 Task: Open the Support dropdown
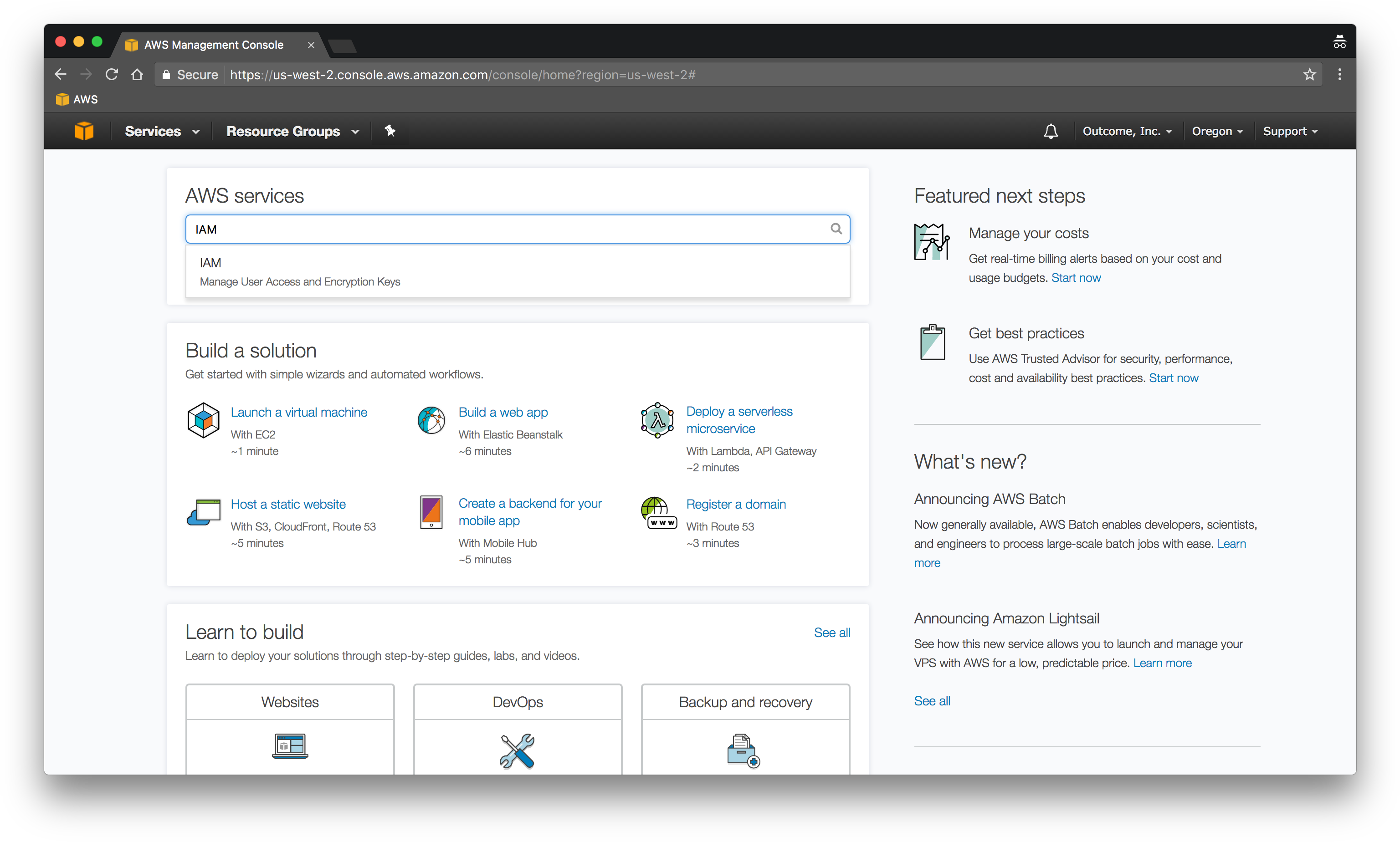(1290, 131)
